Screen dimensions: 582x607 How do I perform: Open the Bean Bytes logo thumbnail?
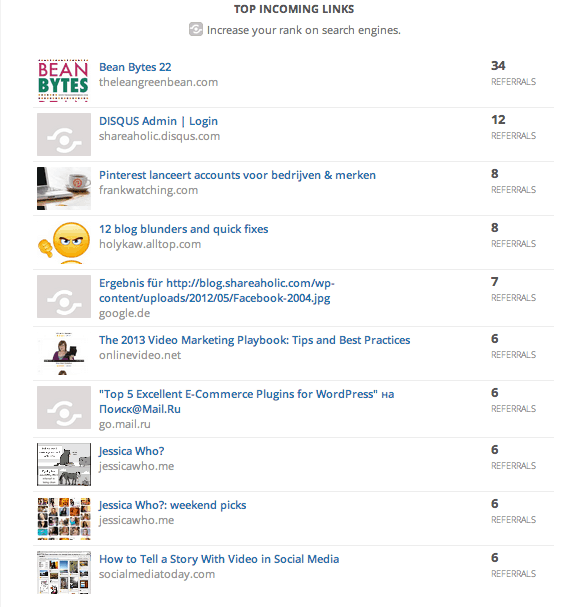[64, 81]
